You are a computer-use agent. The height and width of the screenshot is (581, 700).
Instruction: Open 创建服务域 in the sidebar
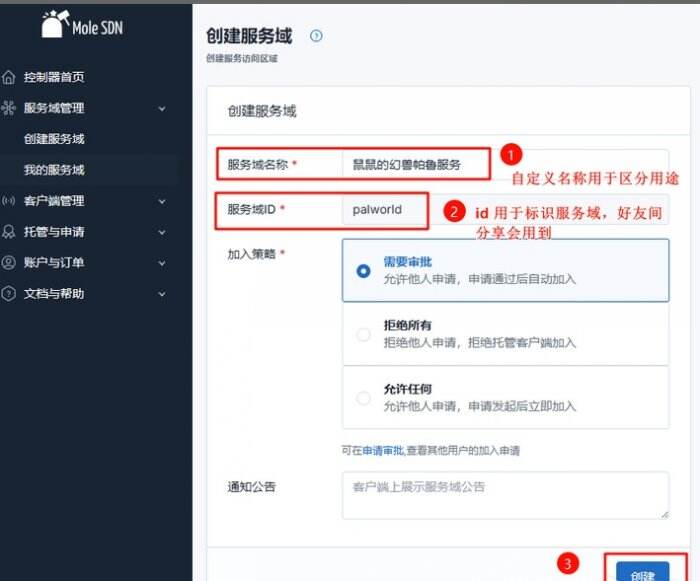[x=54, y=139]
